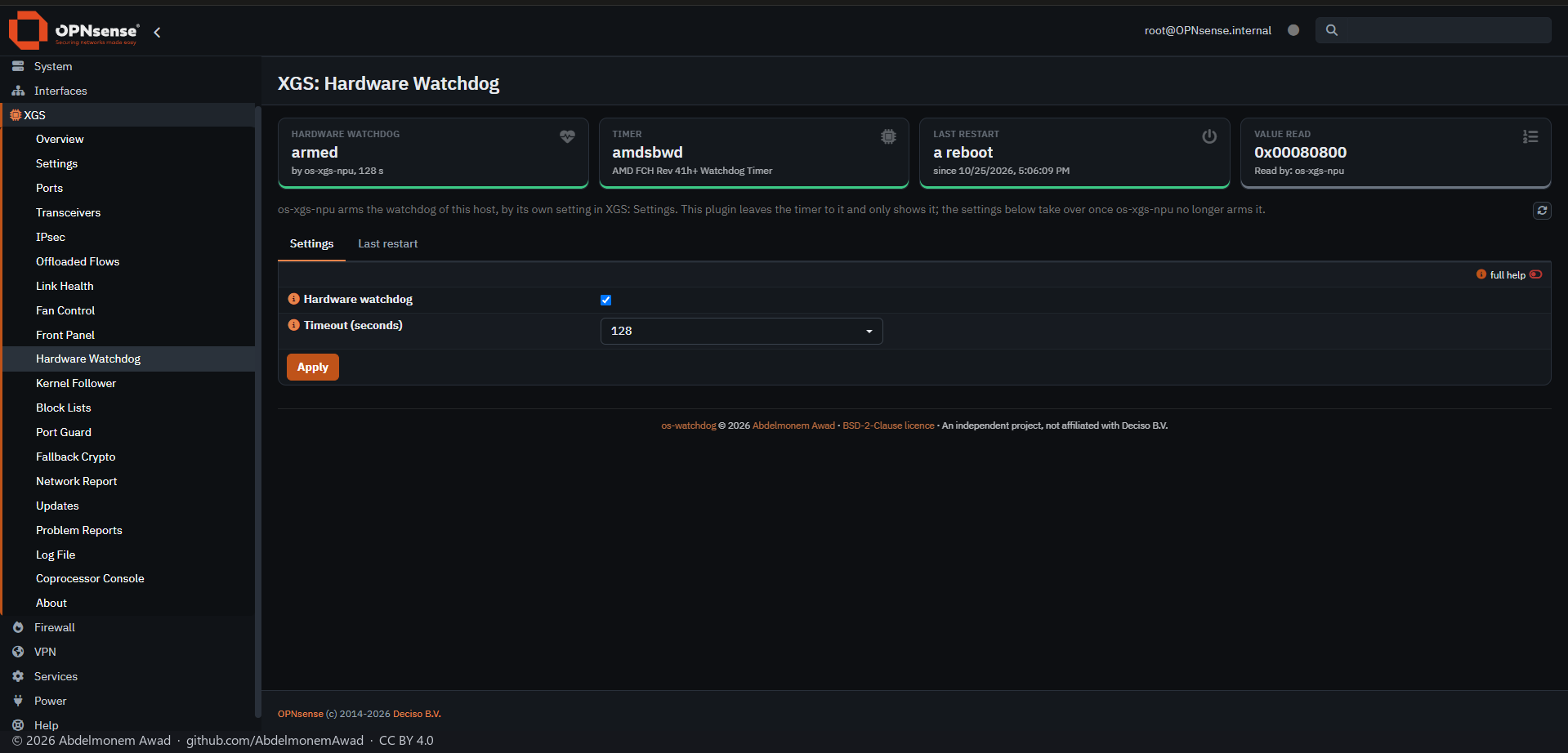Click the Firewall flame icon in sidebar
1568x753 pixels.
[18, 627]
